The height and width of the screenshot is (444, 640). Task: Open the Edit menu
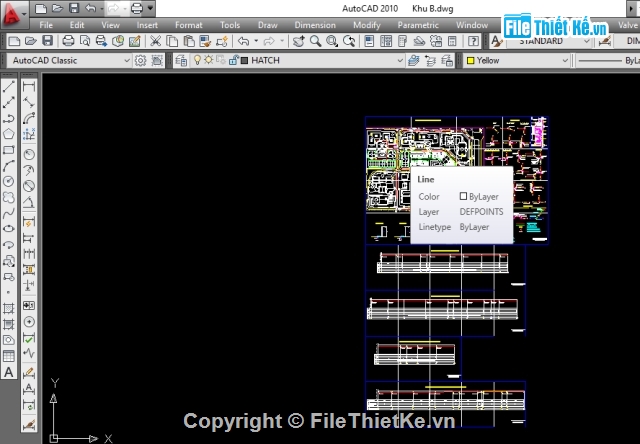pos(77,25)
